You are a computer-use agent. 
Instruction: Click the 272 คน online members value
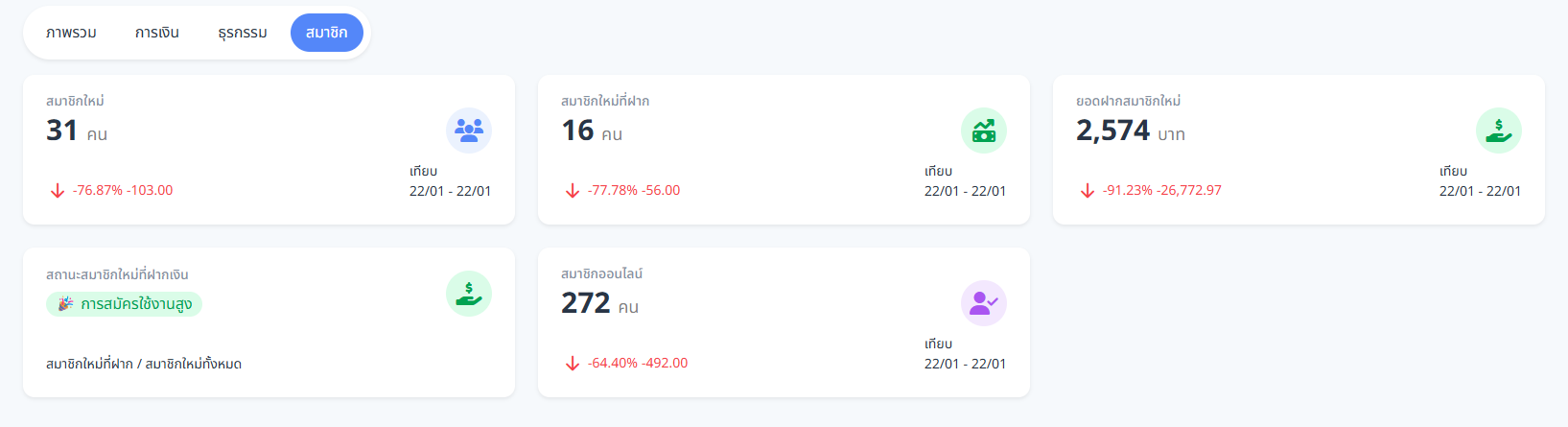pos(599,303)
